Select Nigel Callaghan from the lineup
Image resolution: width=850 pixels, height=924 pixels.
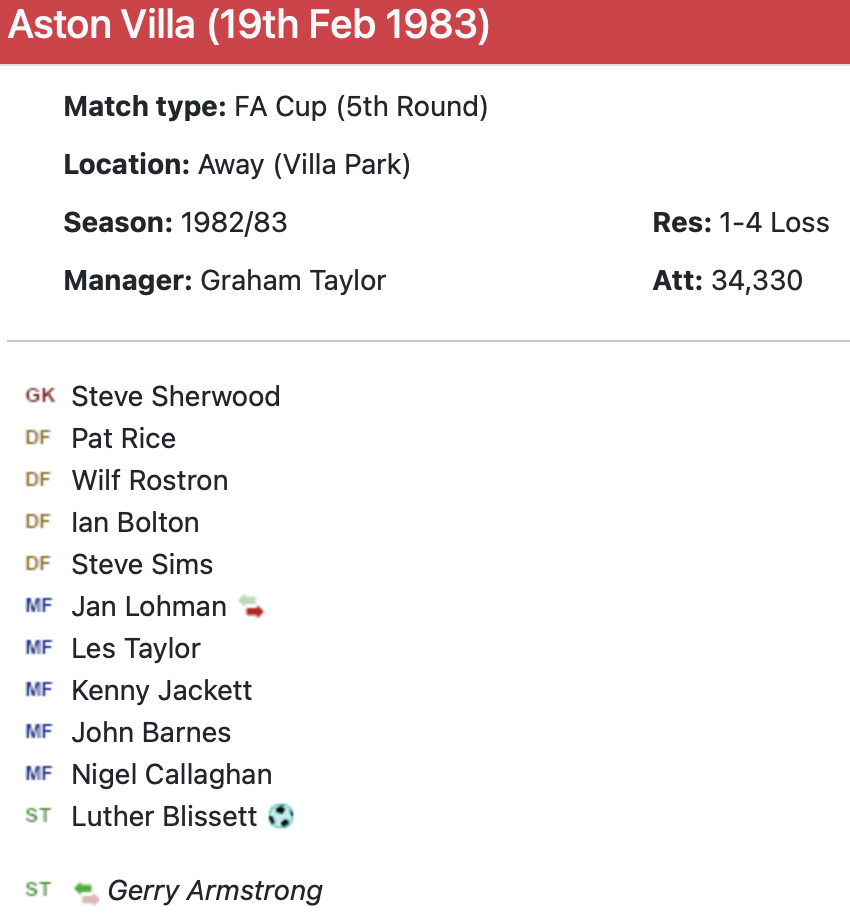[x=171, y=775]
